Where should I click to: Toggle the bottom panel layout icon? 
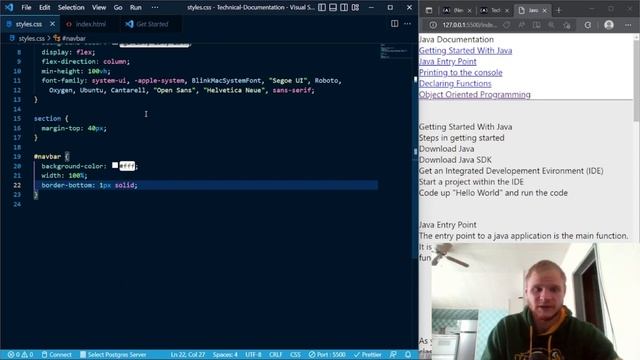pos(333,7)
